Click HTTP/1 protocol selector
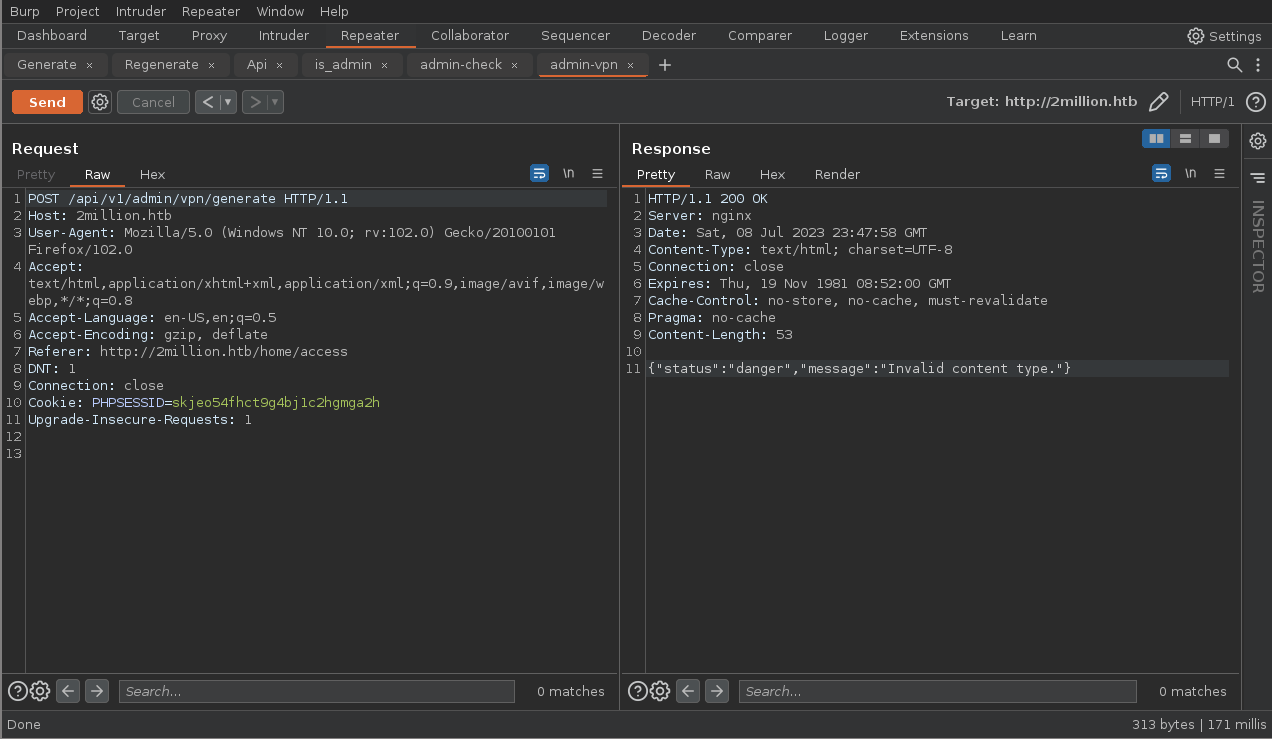 (1213, 102)
